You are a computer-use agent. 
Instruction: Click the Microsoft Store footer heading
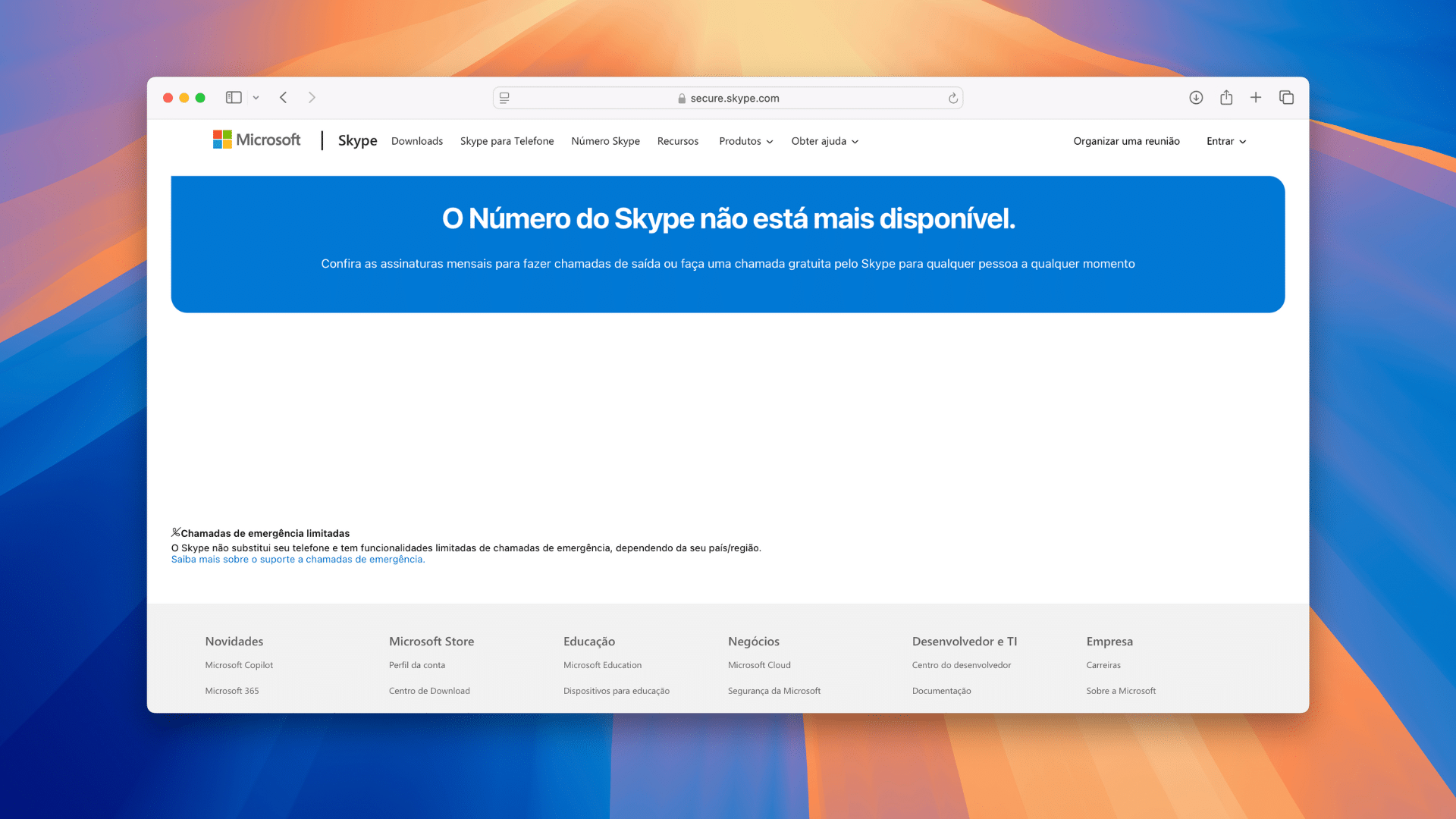click(x=431, y=642)
